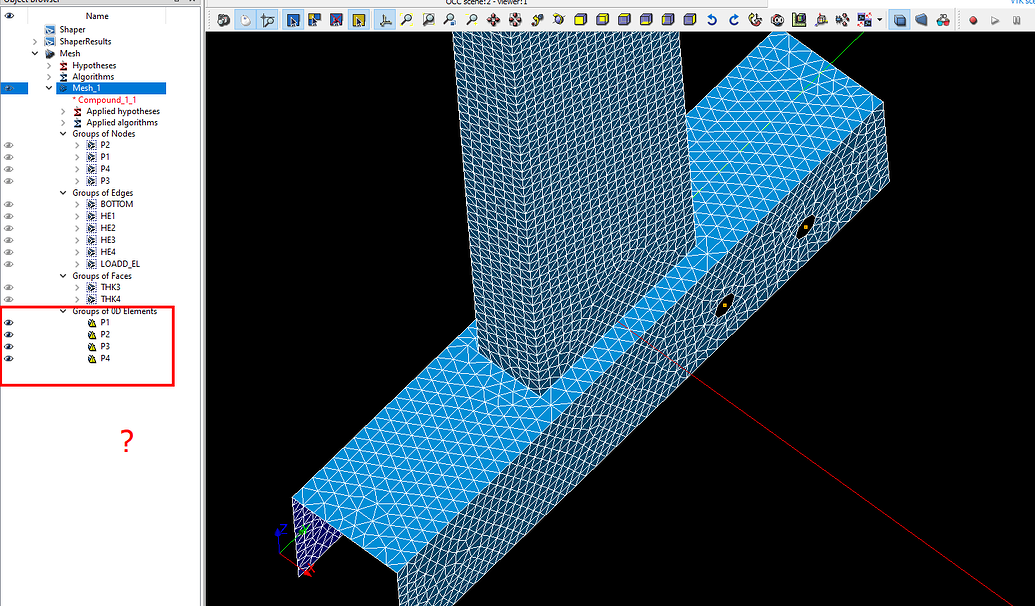Screen dimensions: 1035x606
Task: Select edge group HE3 in the tree
Action: point(108,240)
